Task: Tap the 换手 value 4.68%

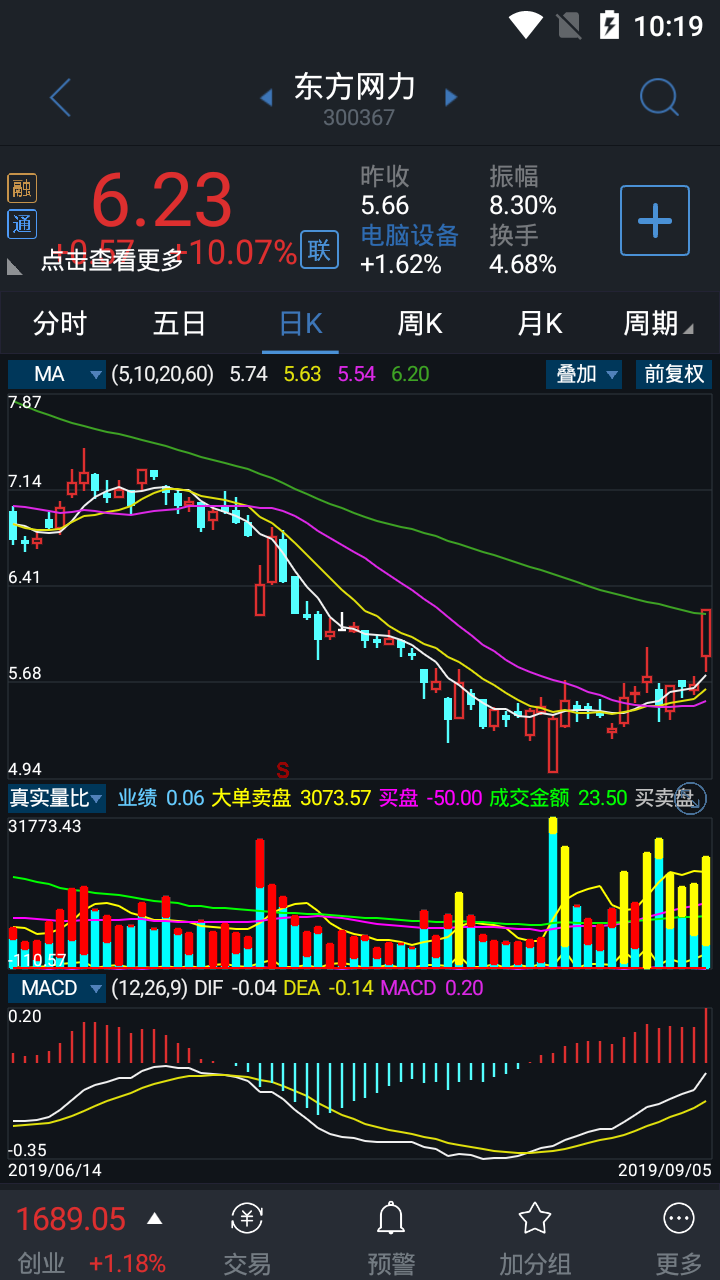Action: 523,264
